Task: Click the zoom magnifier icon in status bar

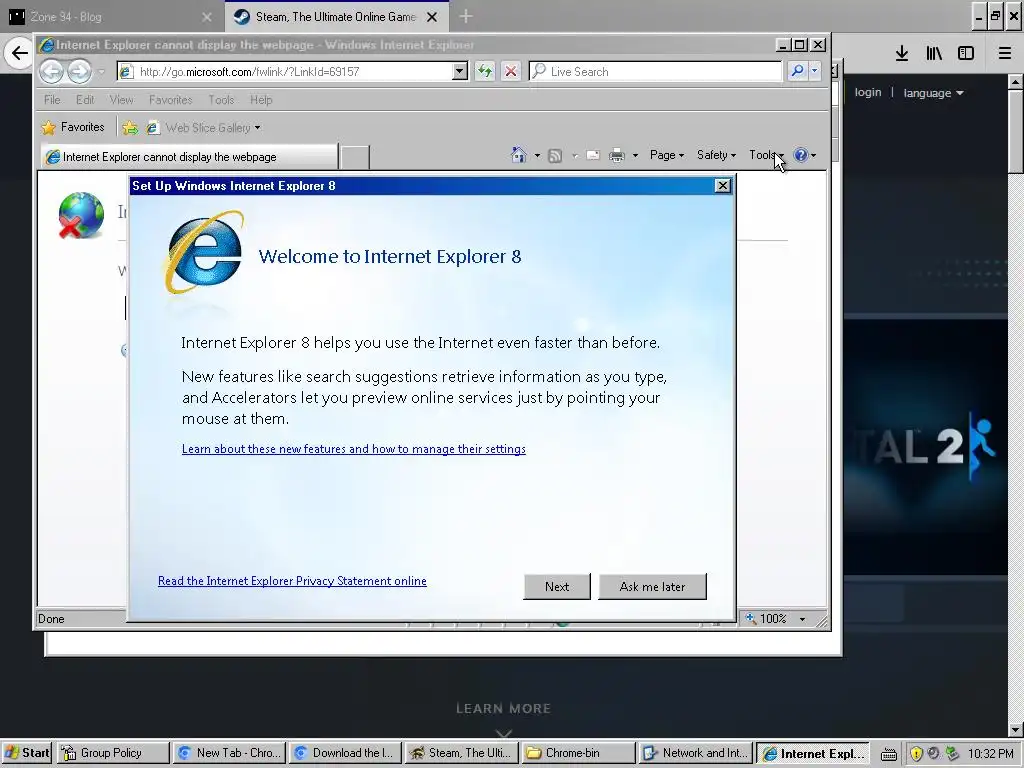Action: (751, 618)
